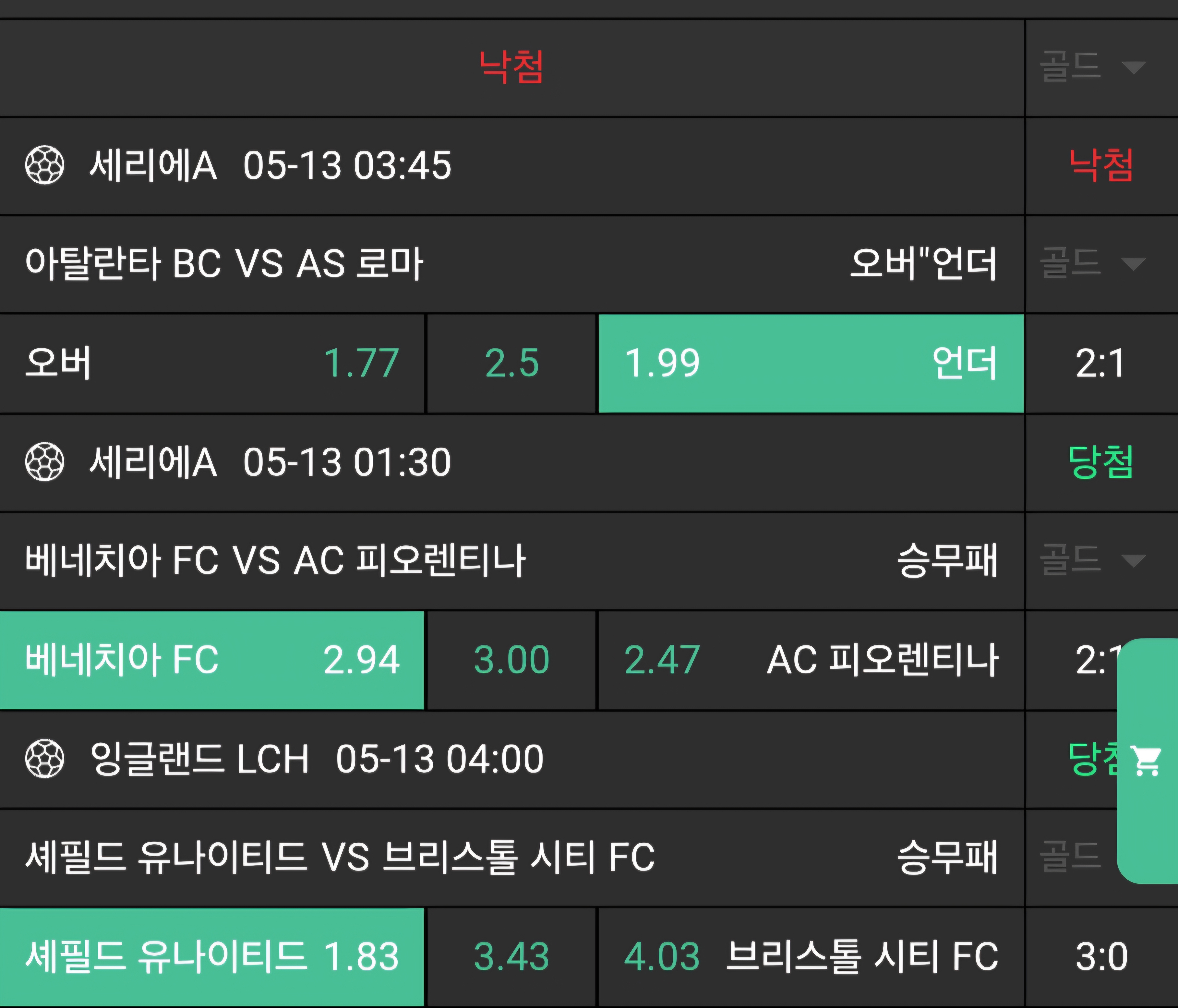Click soccer ball icon beside 세리에A 03:45
1178x1008 pixels.
[x=45, y=166]
